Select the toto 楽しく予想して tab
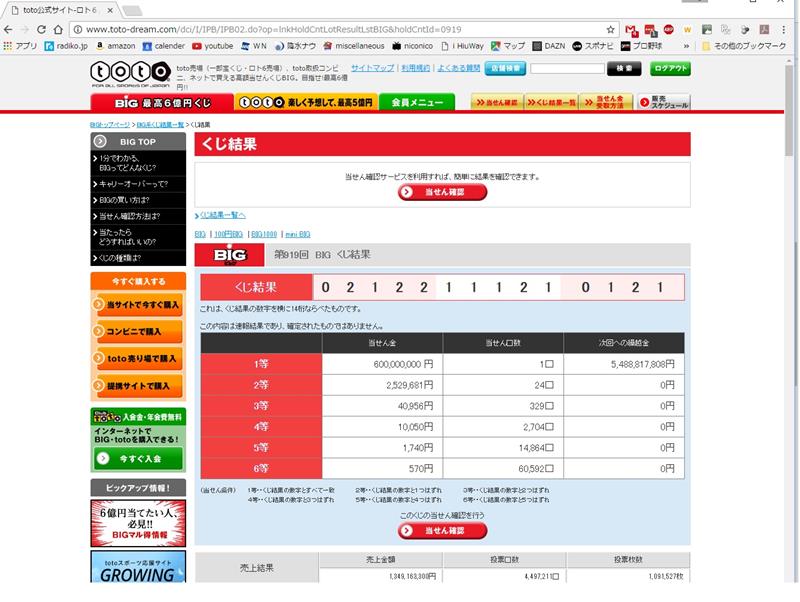Viewport: 800px width, 602px height. [306, 103]
